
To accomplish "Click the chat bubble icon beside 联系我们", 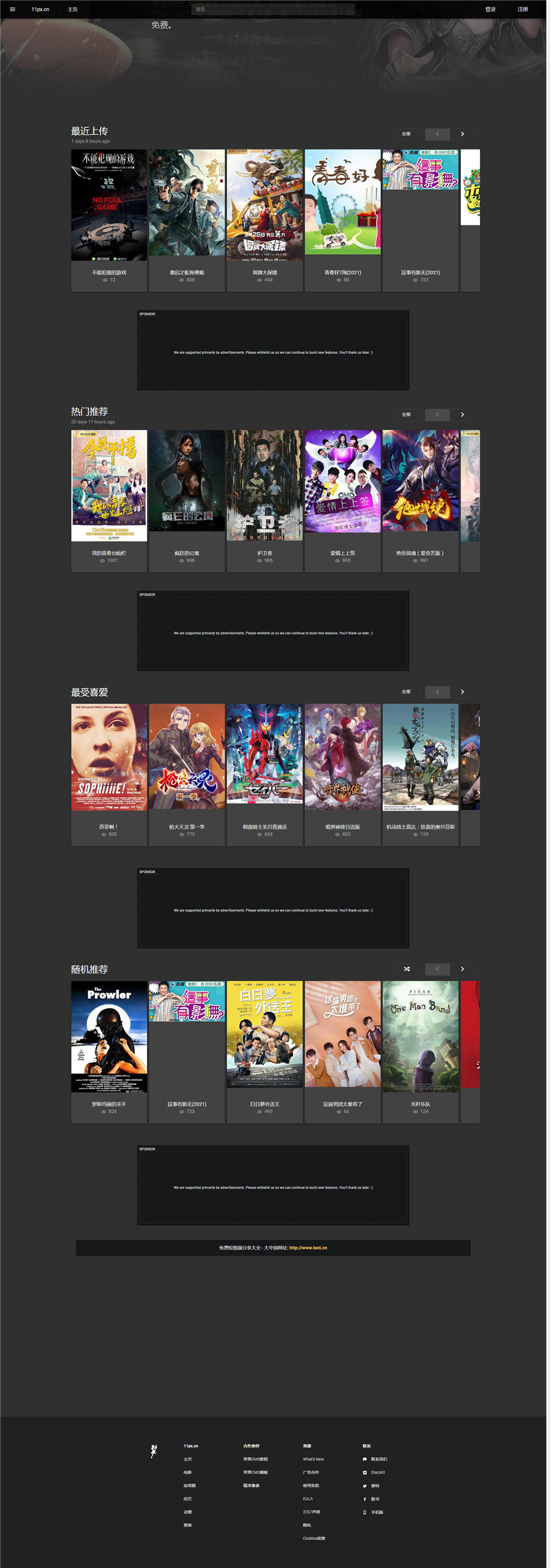I will pos(365,1460).
